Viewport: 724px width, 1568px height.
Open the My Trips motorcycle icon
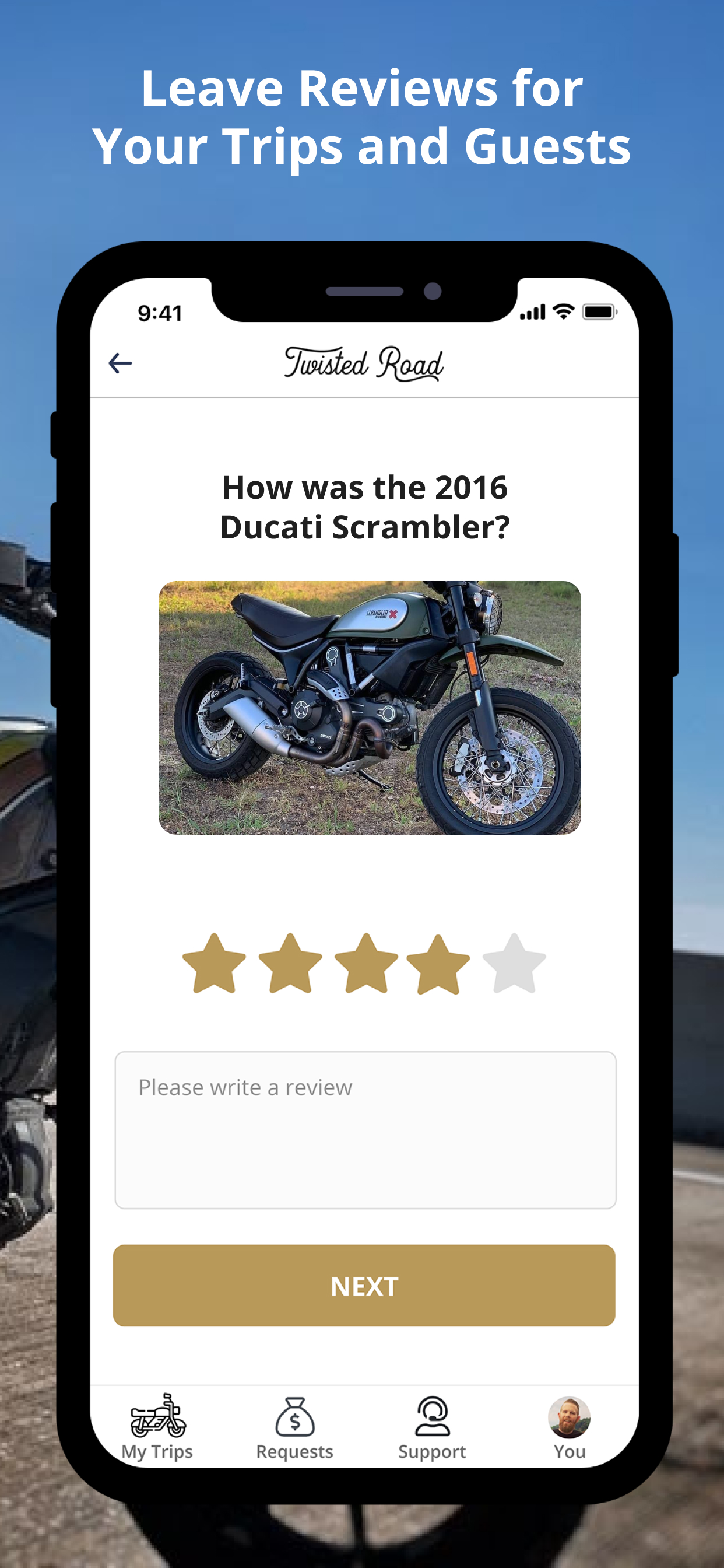pos(158,1416)
